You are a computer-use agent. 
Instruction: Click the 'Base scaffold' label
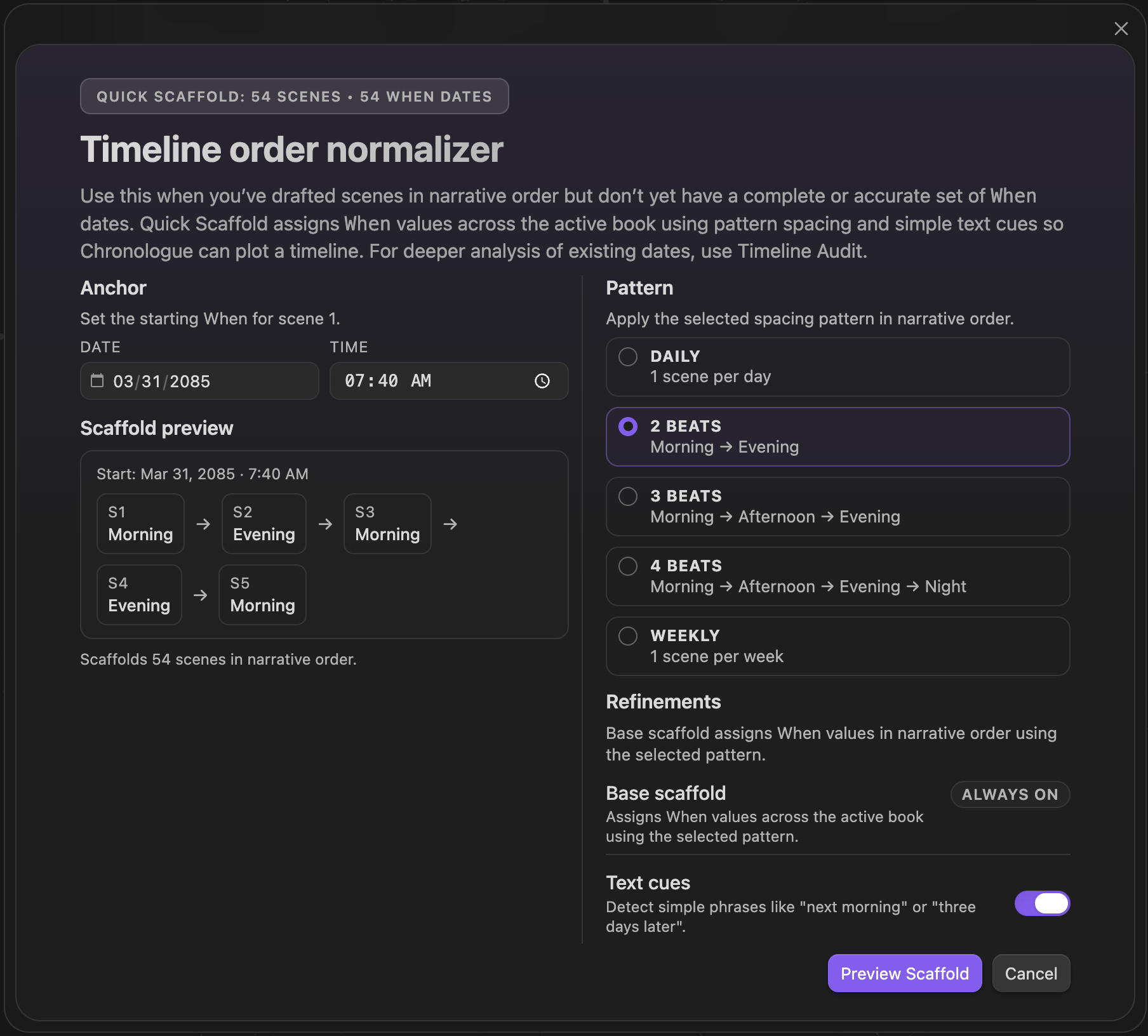pos(666,794)
